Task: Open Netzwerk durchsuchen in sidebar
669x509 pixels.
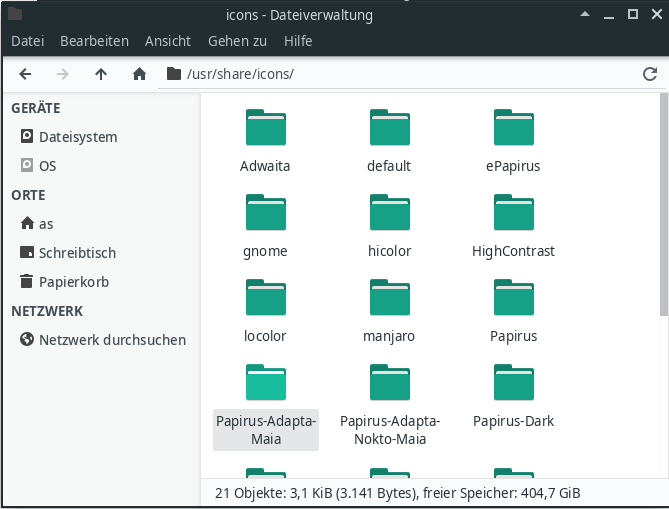Action: point(102,340)
